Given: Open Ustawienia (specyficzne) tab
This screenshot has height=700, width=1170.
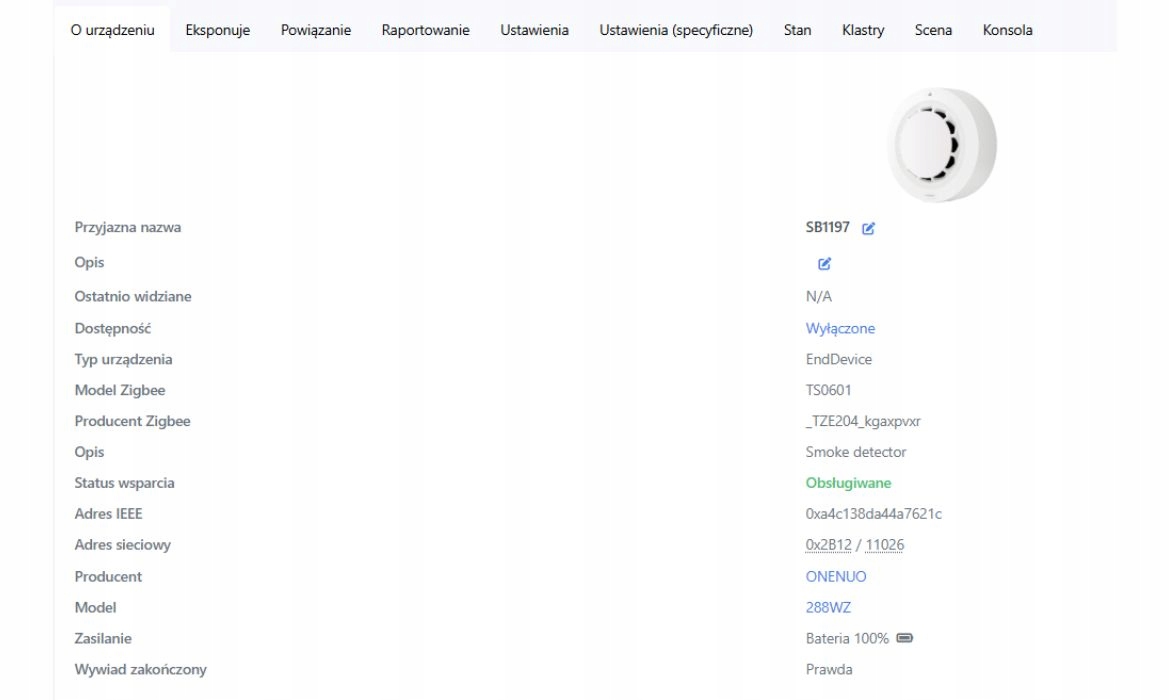Looking at the screenshot, I should pos(676,30).
